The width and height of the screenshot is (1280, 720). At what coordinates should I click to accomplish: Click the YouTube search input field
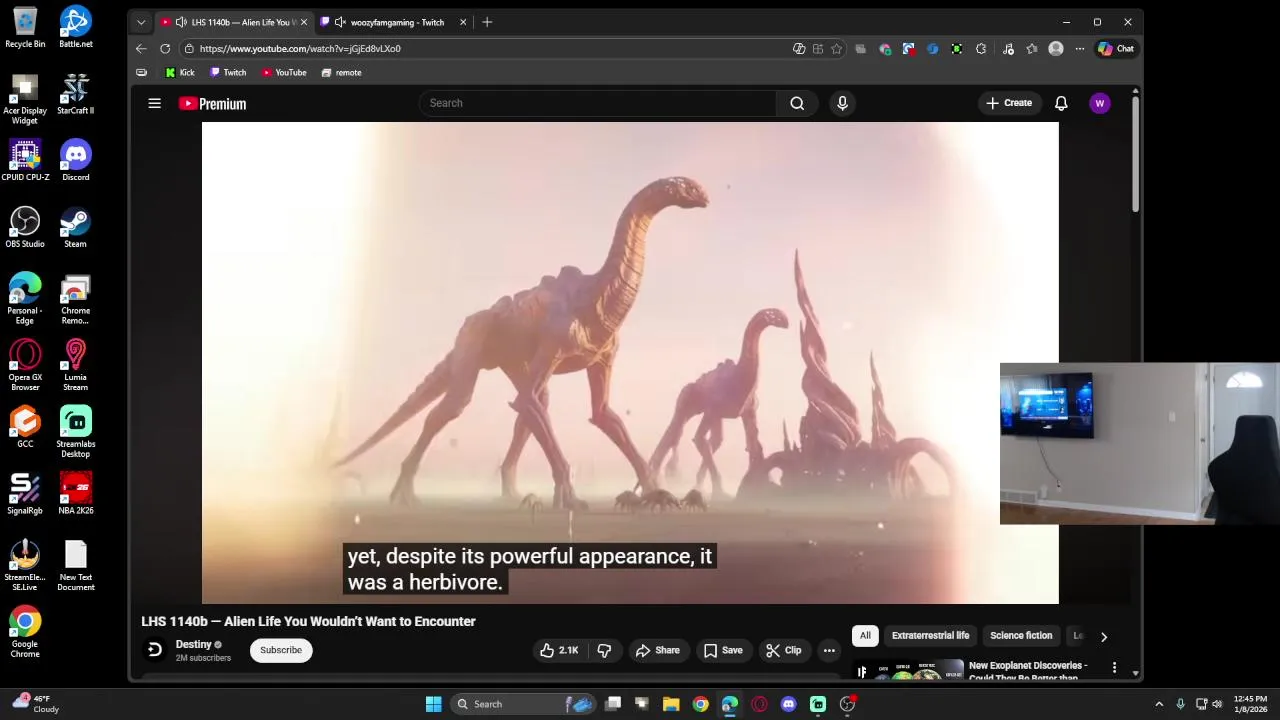point(597,103)
